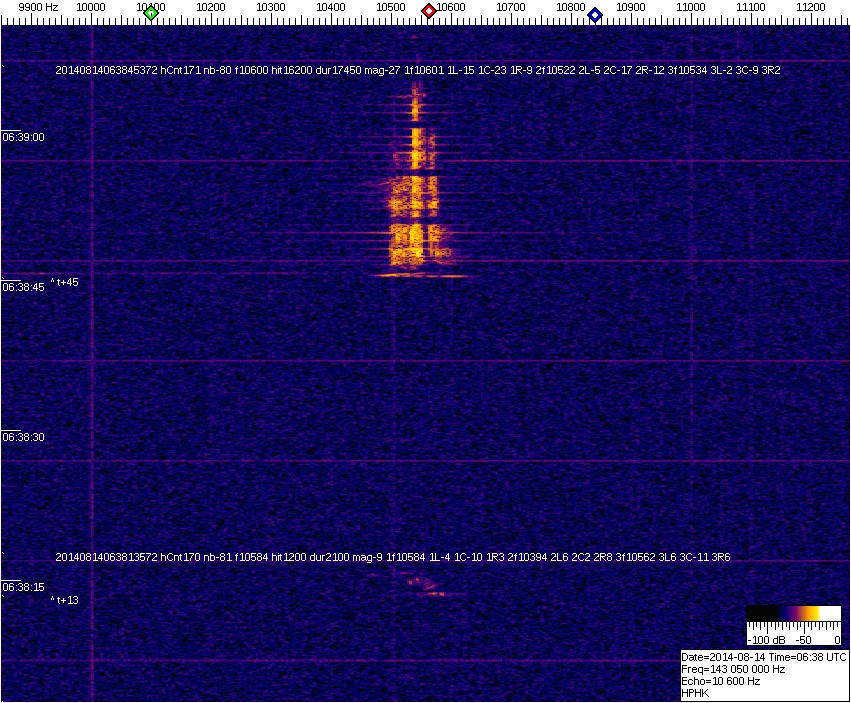The width and height of the screenshot is (851, 703).
Task: Click the -100 dB scale label
Action: (x=765, y=639)
